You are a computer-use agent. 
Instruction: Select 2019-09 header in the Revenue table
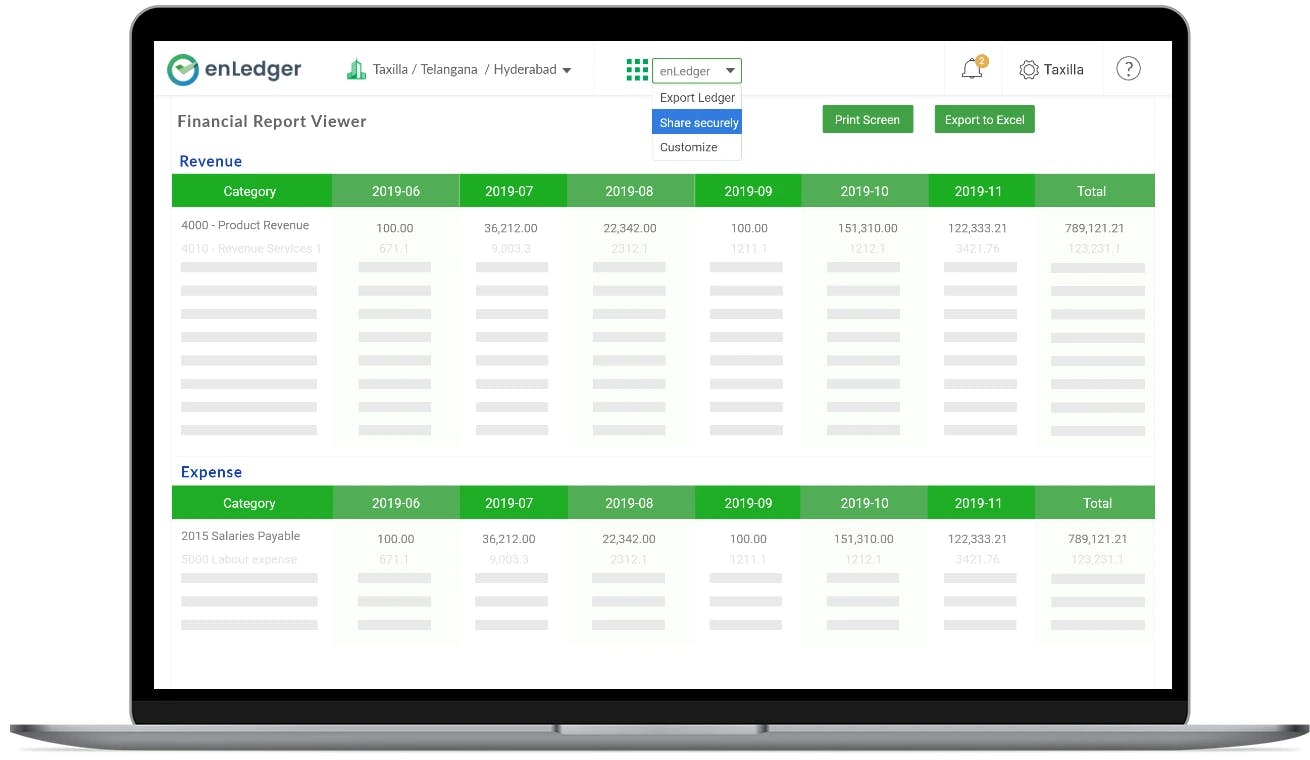pos(748,191)
